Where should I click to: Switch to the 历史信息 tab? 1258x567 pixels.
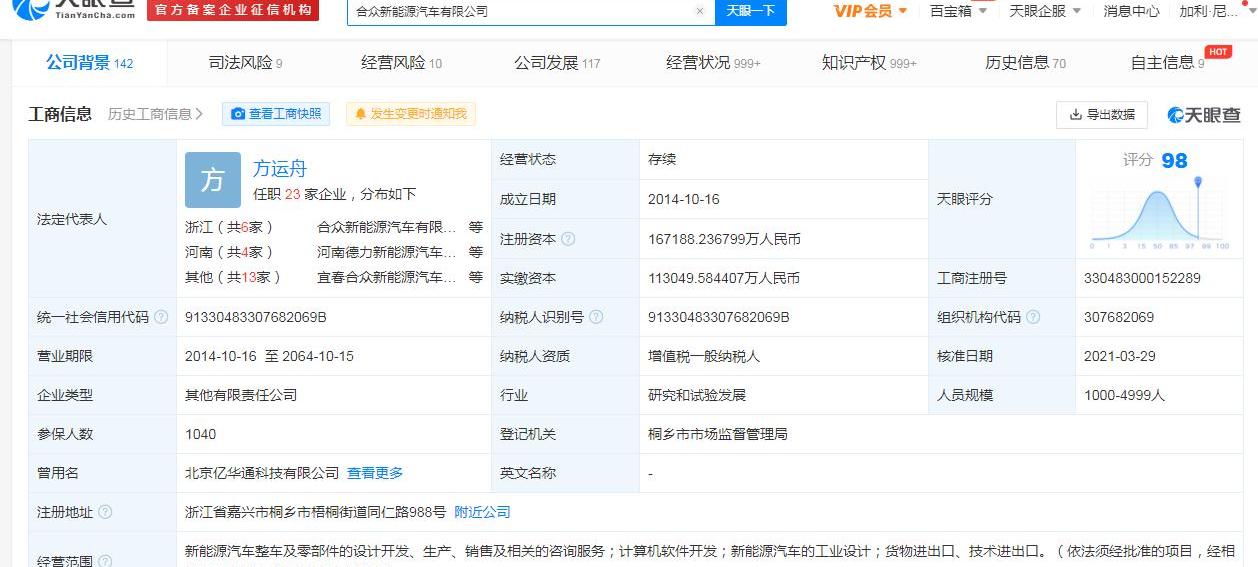(x=1025, y=63)
